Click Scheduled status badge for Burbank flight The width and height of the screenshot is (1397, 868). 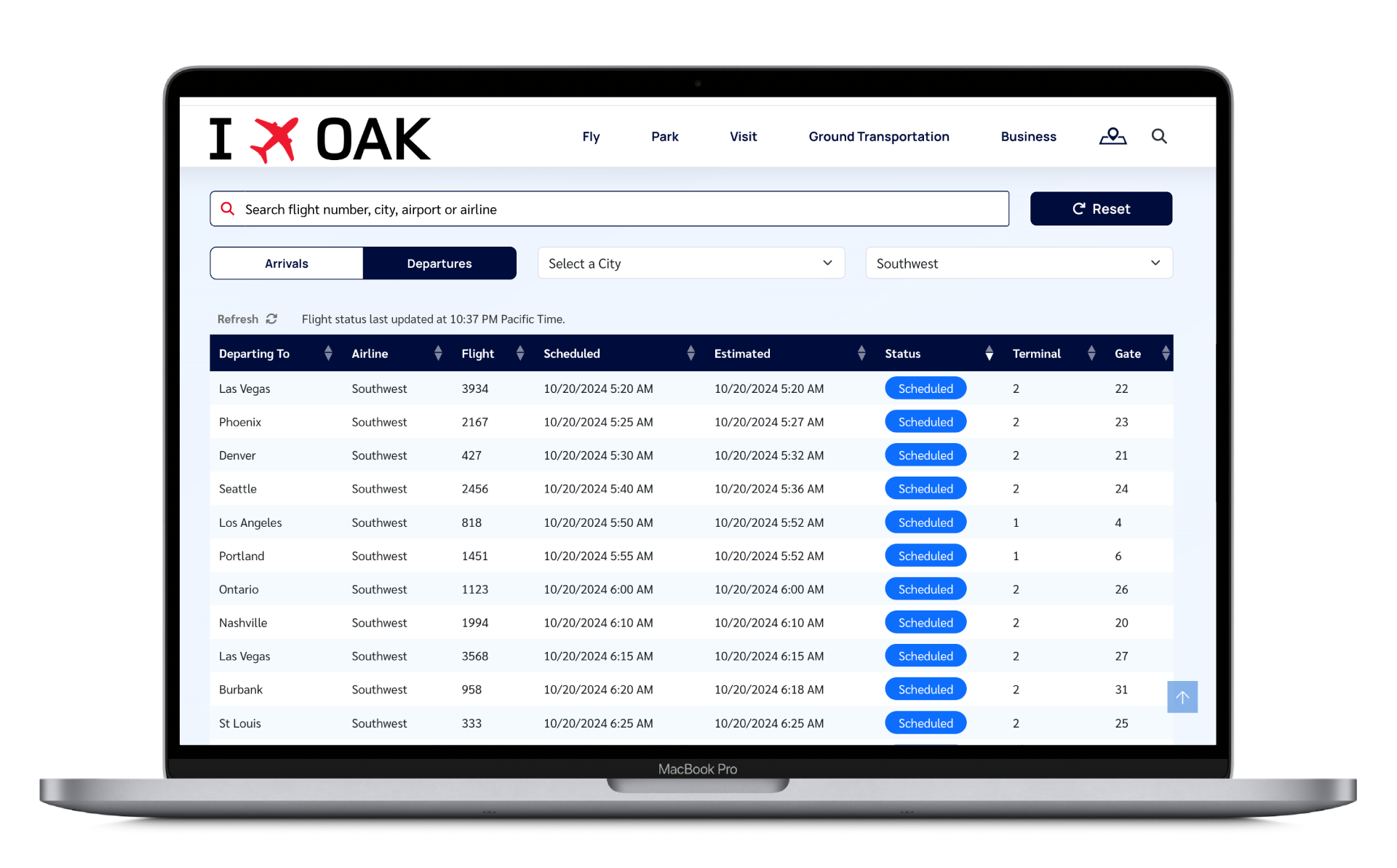coord(926,690)
